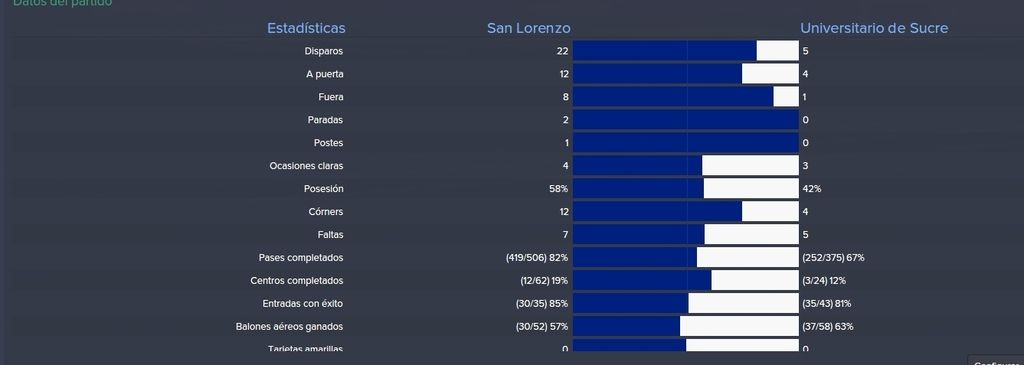Click the Centros completados label
The height and width of the screenshot is (365, 1024).
click(x=296, y=281)
